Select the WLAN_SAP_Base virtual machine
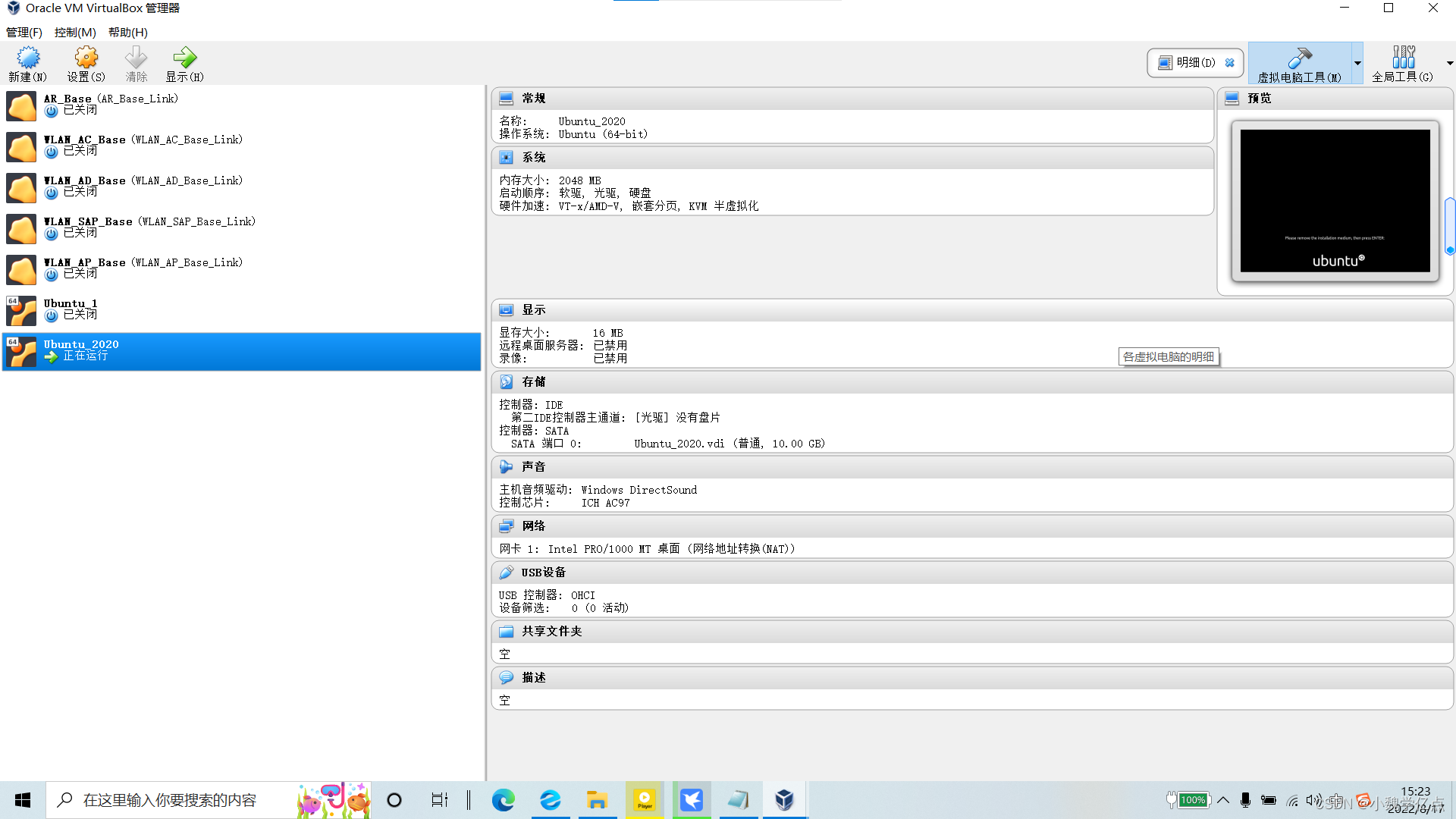1456x819 pixels. 242,228
